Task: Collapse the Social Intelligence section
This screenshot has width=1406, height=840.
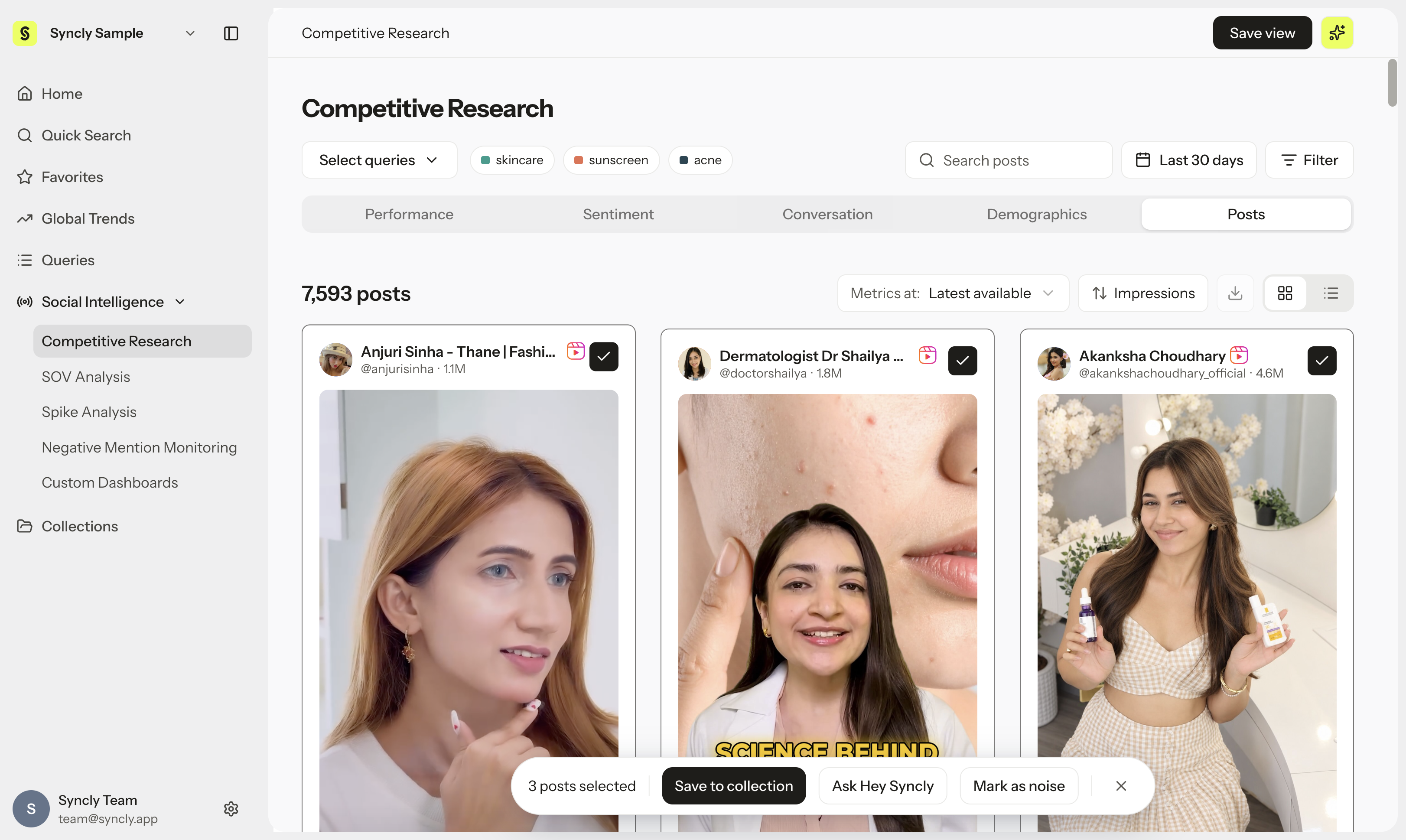Action: 180,302
